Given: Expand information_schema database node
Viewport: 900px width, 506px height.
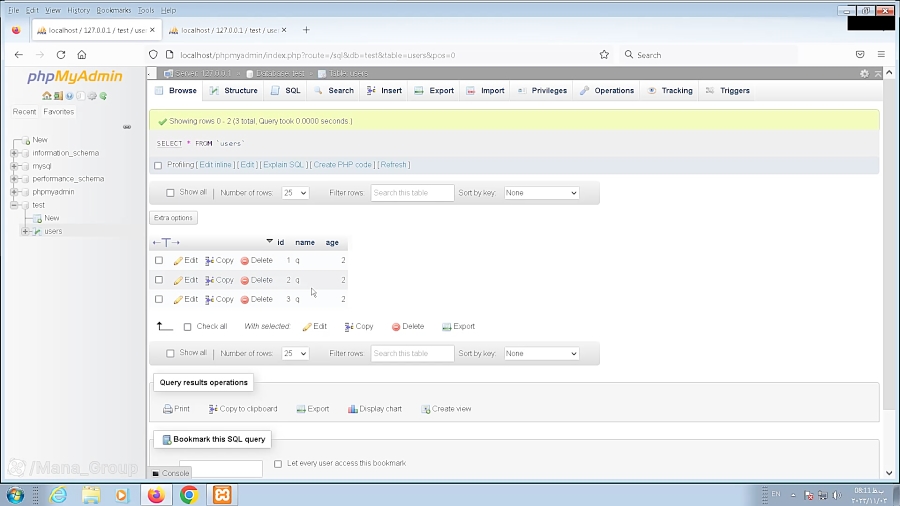Looking at the screenshot, I should (x=14, y=153).
